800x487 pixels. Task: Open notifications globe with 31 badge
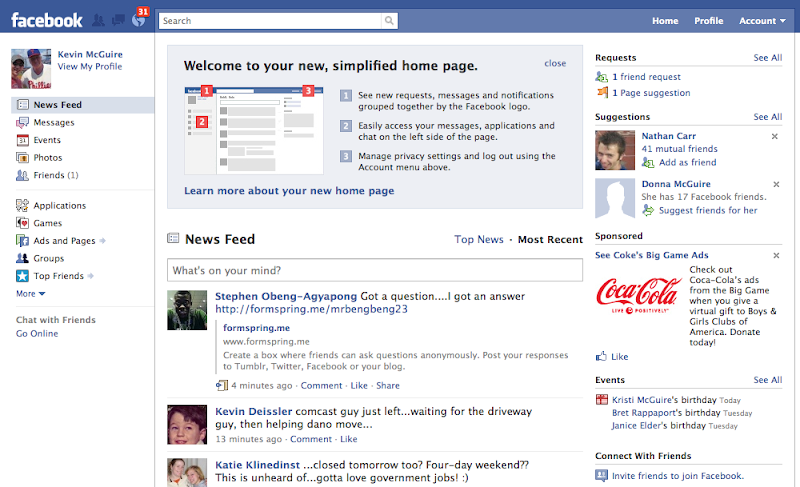pos(138,20)
